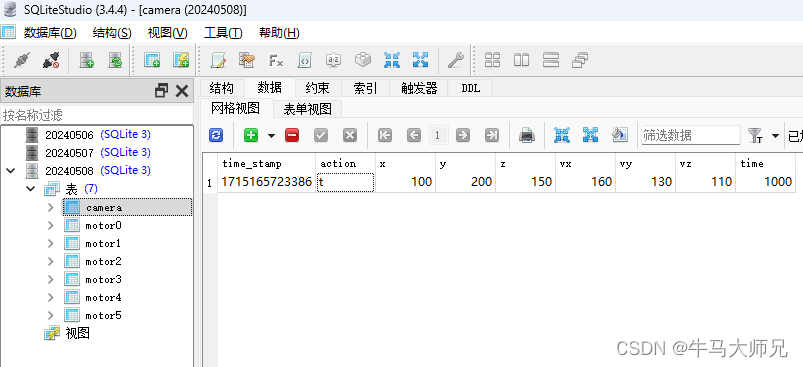The height and width of the screenshot is (367, 803).
Task: Delete selected row with red minus
Action: 292,135
